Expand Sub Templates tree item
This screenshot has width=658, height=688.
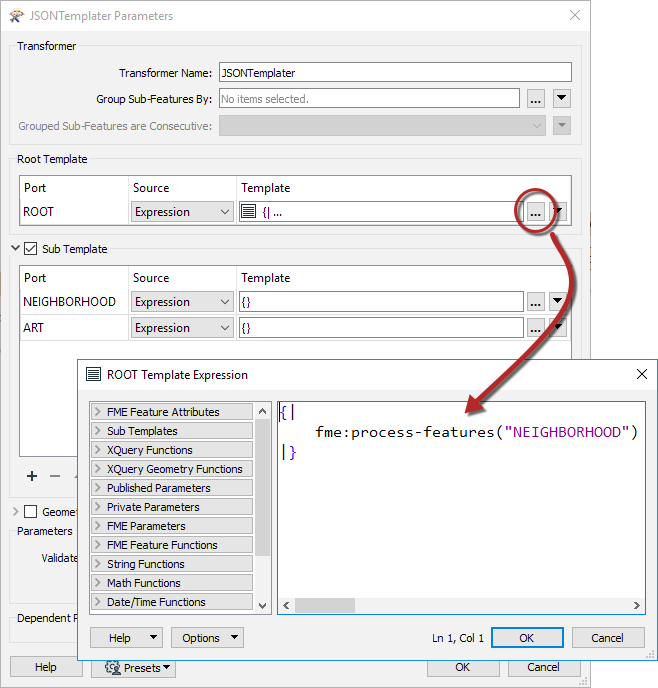[x=172, y=431]
